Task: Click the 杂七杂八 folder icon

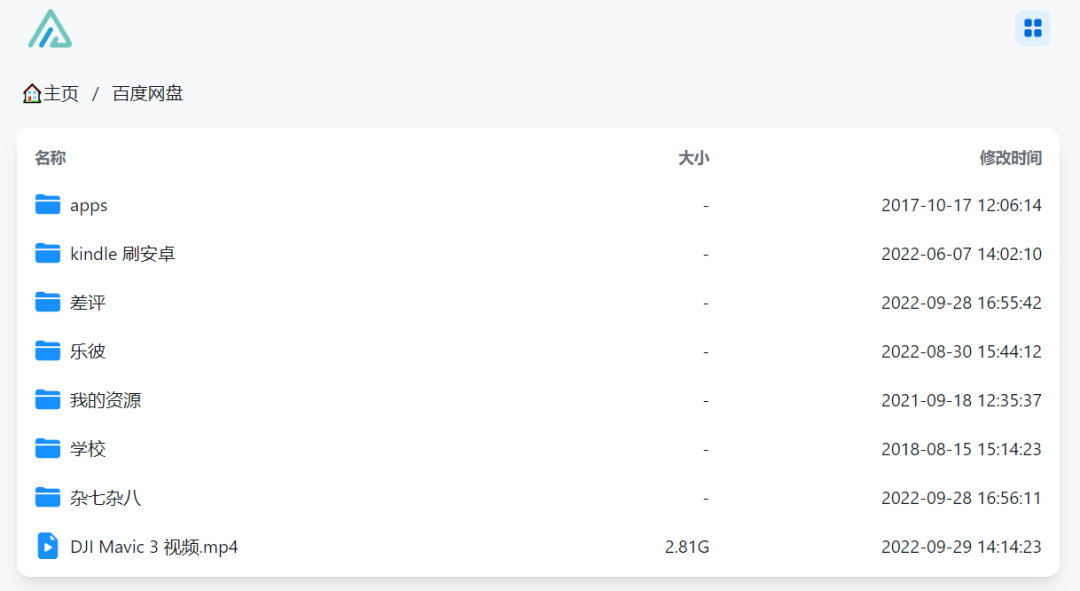Action: point(48,497)
